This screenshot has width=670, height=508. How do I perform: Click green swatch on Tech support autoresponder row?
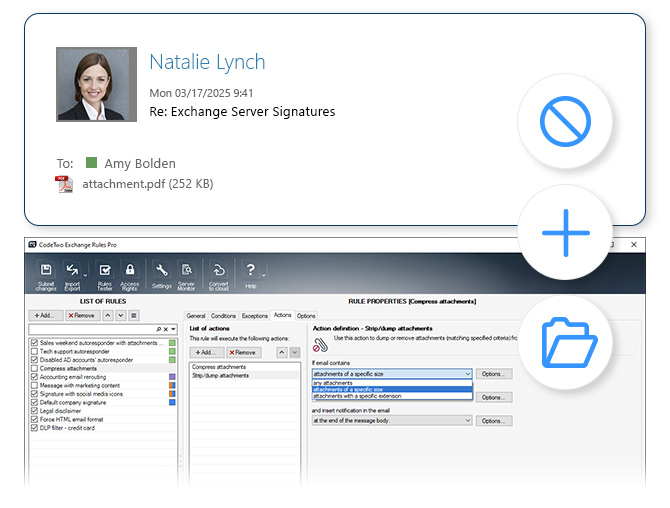coord(172,351)
